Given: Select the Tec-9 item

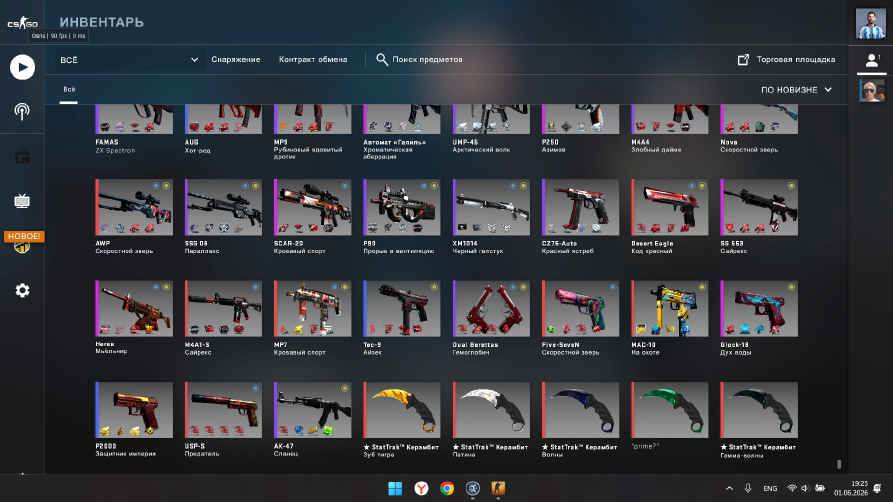Looking at the screenshot, I should tap(402, 308).
